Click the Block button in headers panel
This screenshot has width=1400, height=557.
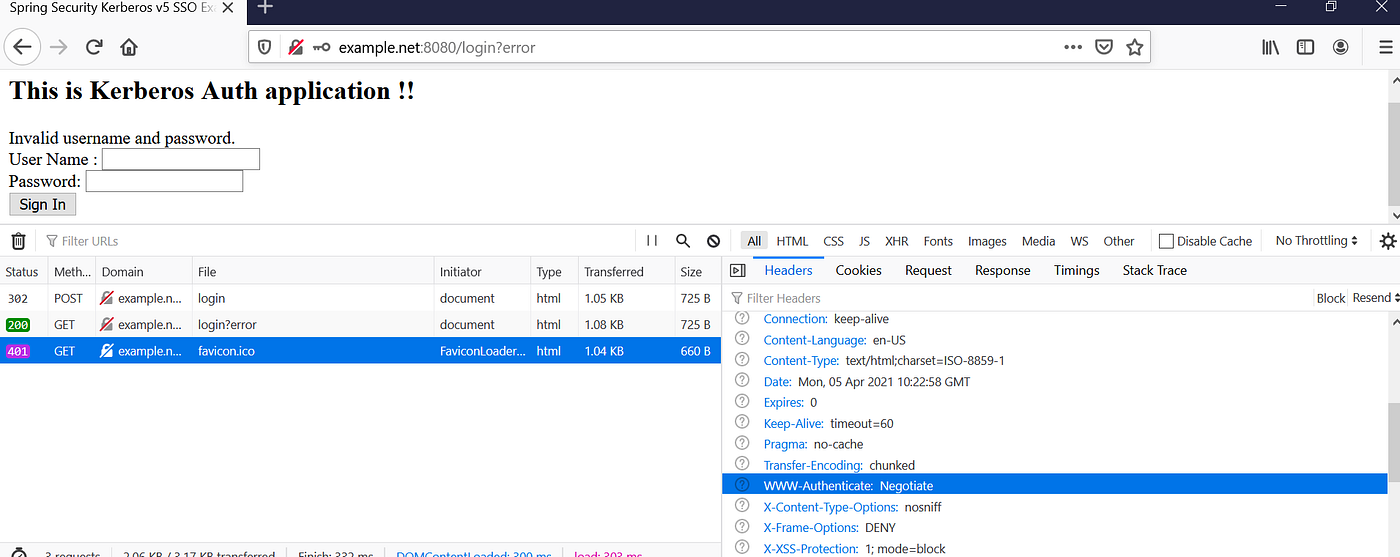pos(1331,298)
